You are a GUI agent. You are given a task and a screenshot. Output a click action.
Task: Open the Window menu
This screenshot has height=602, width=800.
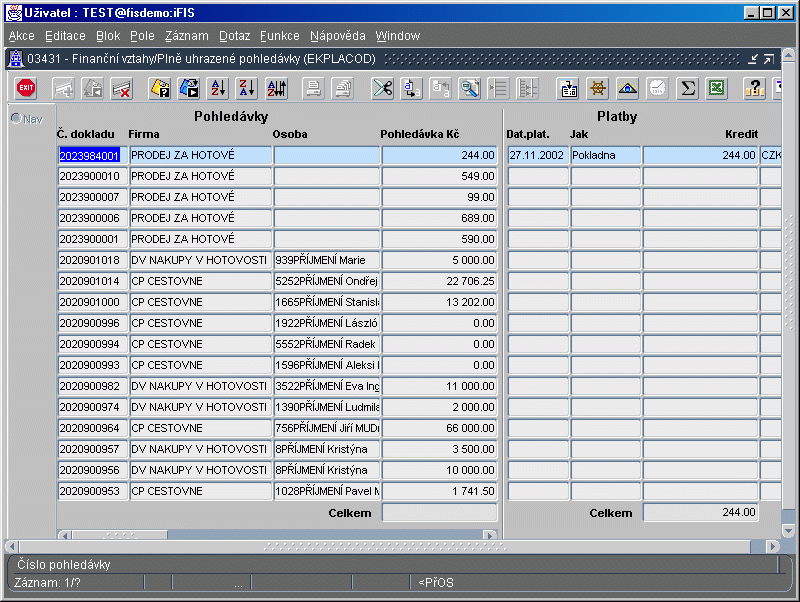click(x=398, y=36)
